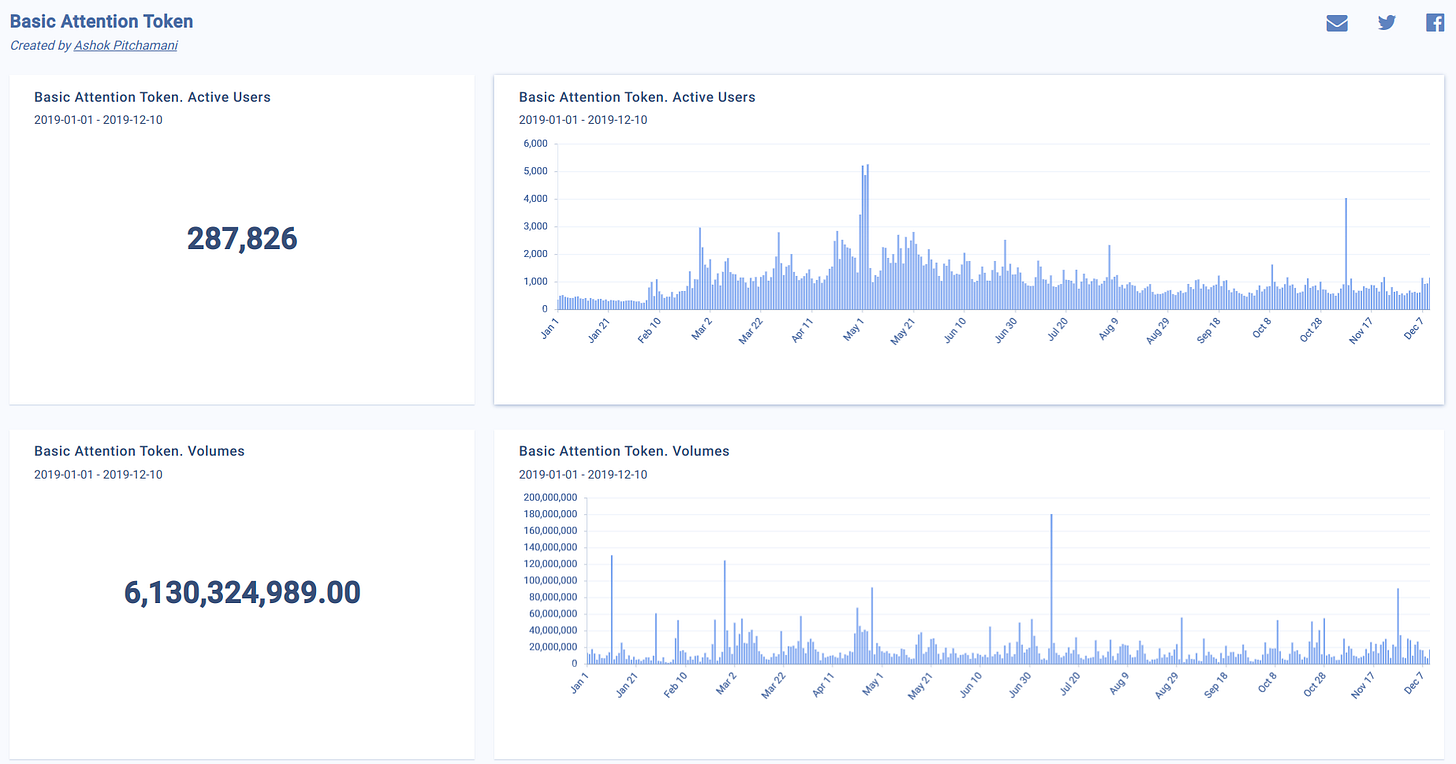The image size is (1456, 764).
Task: Click the Active Users card title beside 287,826
Action: pyautogui.click(x=152, y=97)
